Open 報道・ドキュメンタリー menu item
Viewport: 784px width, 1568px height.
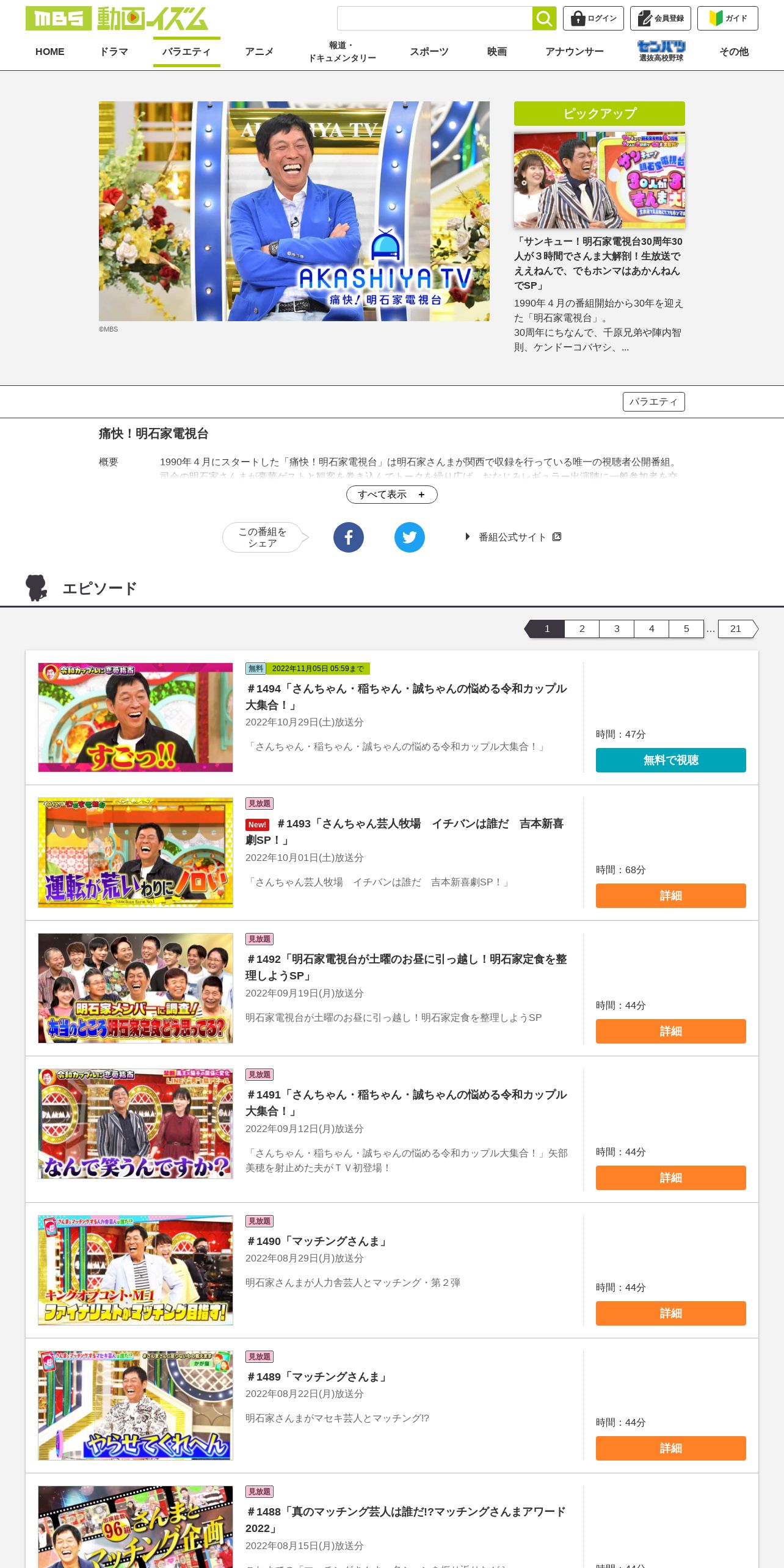tap(342, 52)
